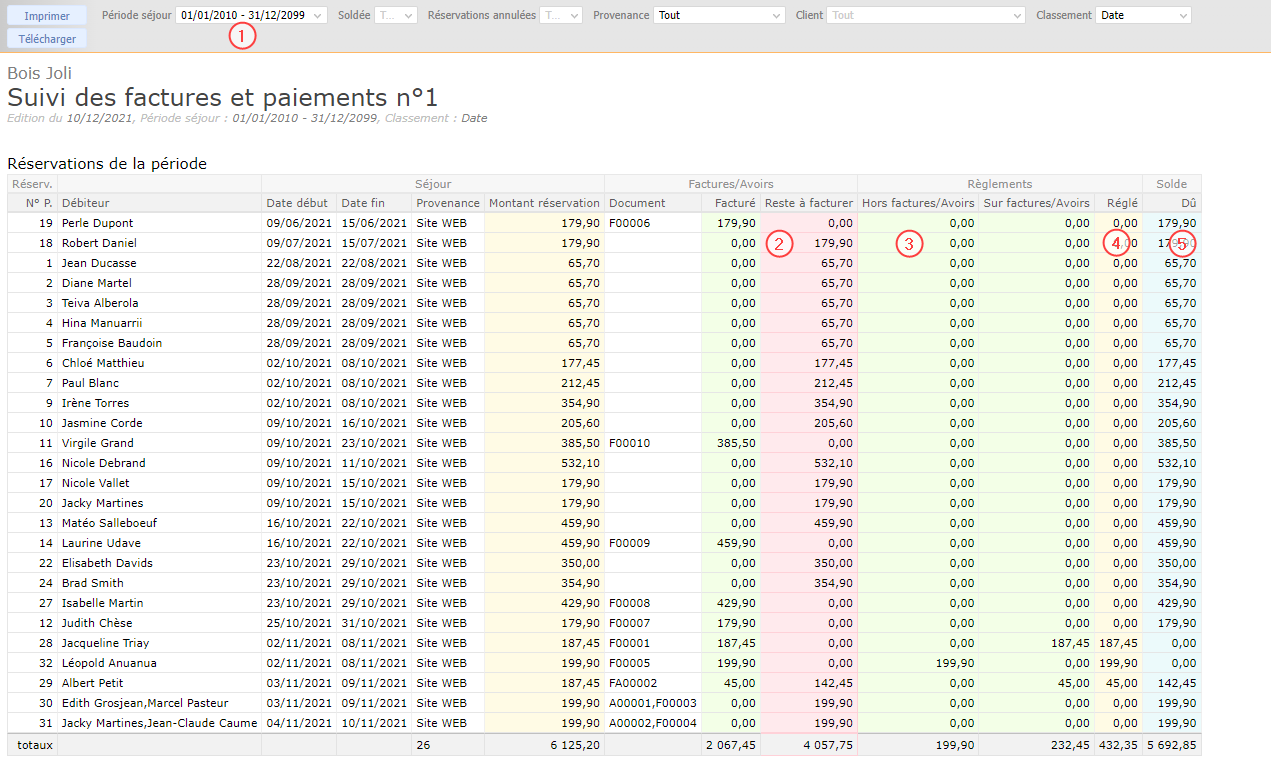This screenshot has width=1271, height=780.
Task: Click the Date début column header
Action: pyautogui.click(x=297, y=203)
